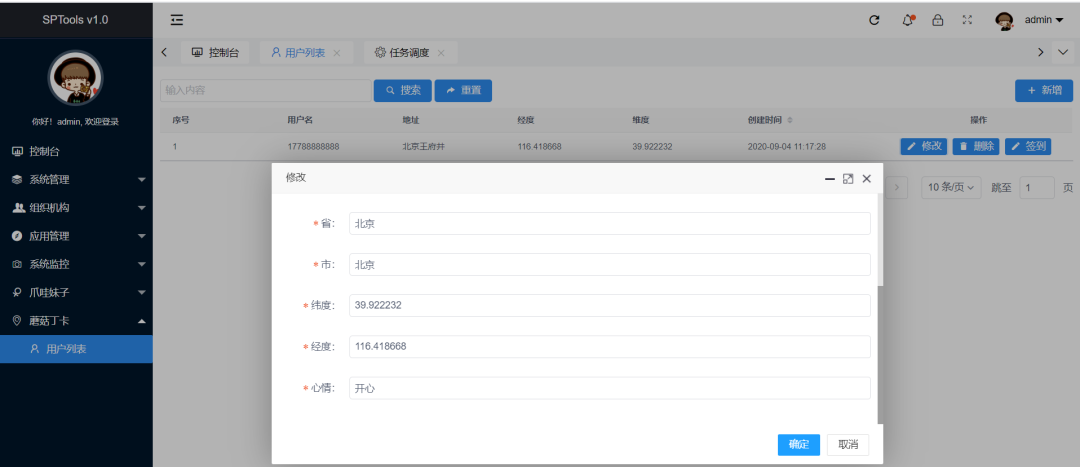Select 用户列表 in the sidebar
This screenshot has width=1080, height=467.
(76, 349)
